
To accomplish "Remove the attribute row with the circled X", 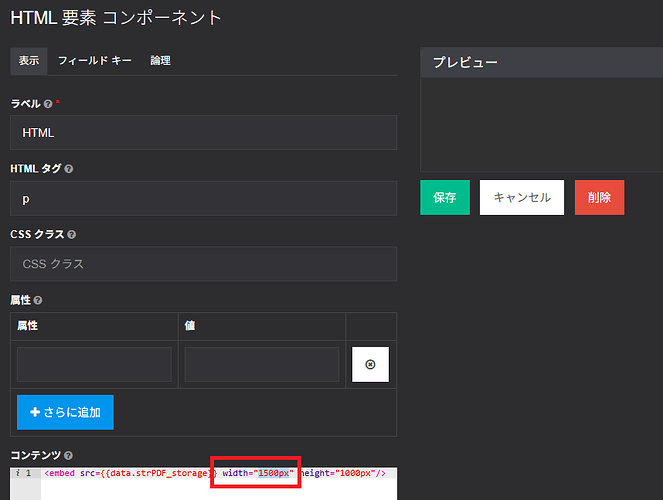I will [x=370, y=364].
